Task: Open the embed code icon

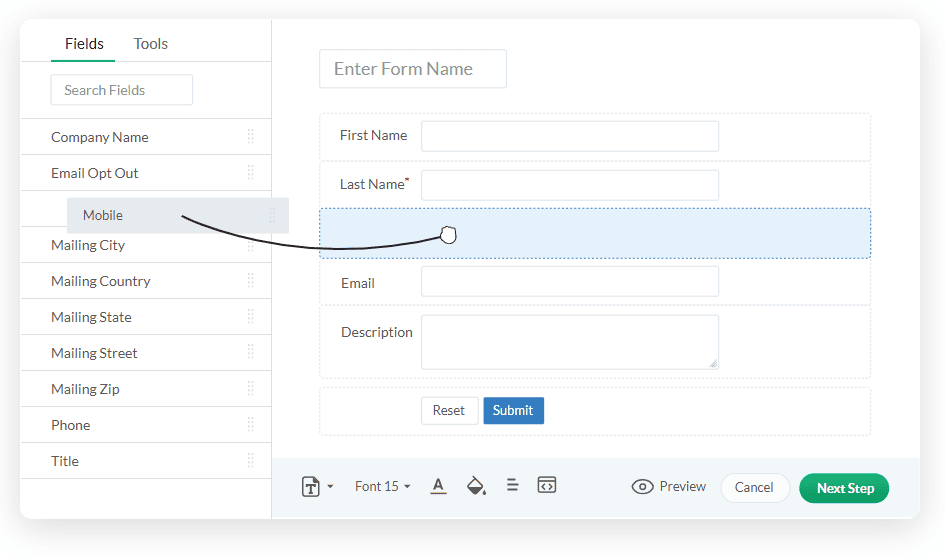Action: click(546, 485)
